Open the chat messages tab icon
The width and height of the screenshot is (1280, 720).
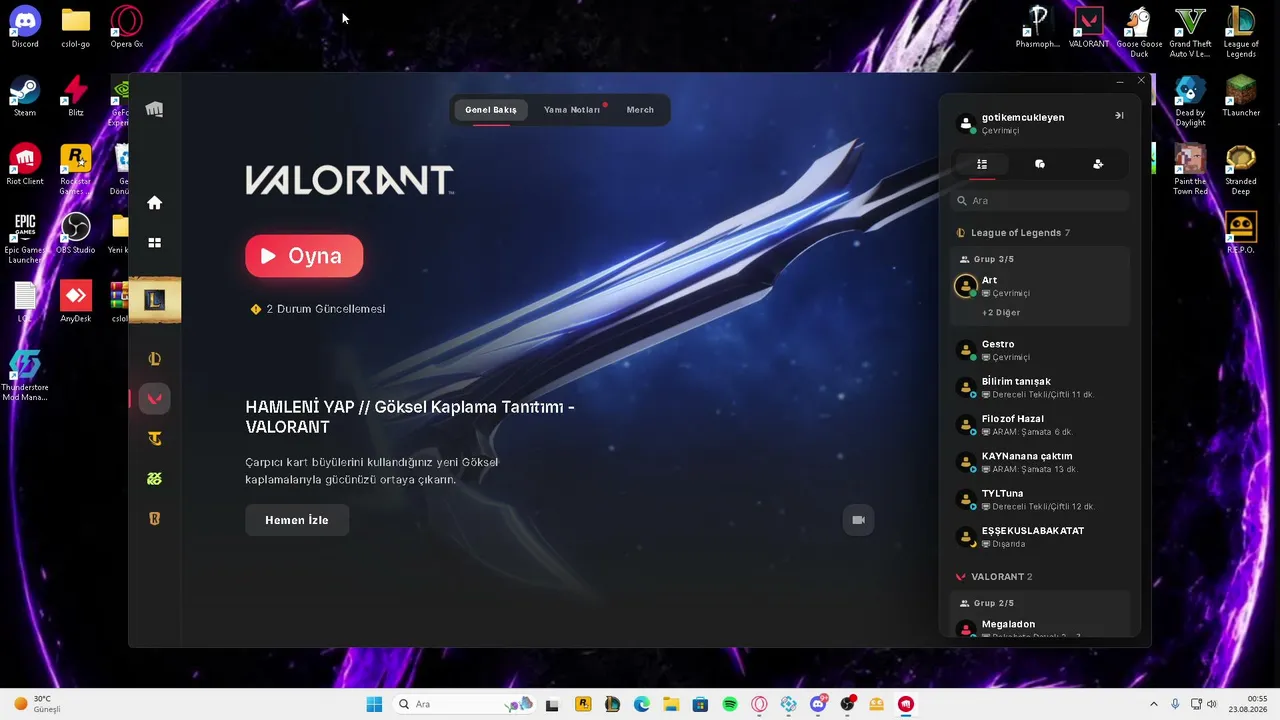tap(1040, 164)
